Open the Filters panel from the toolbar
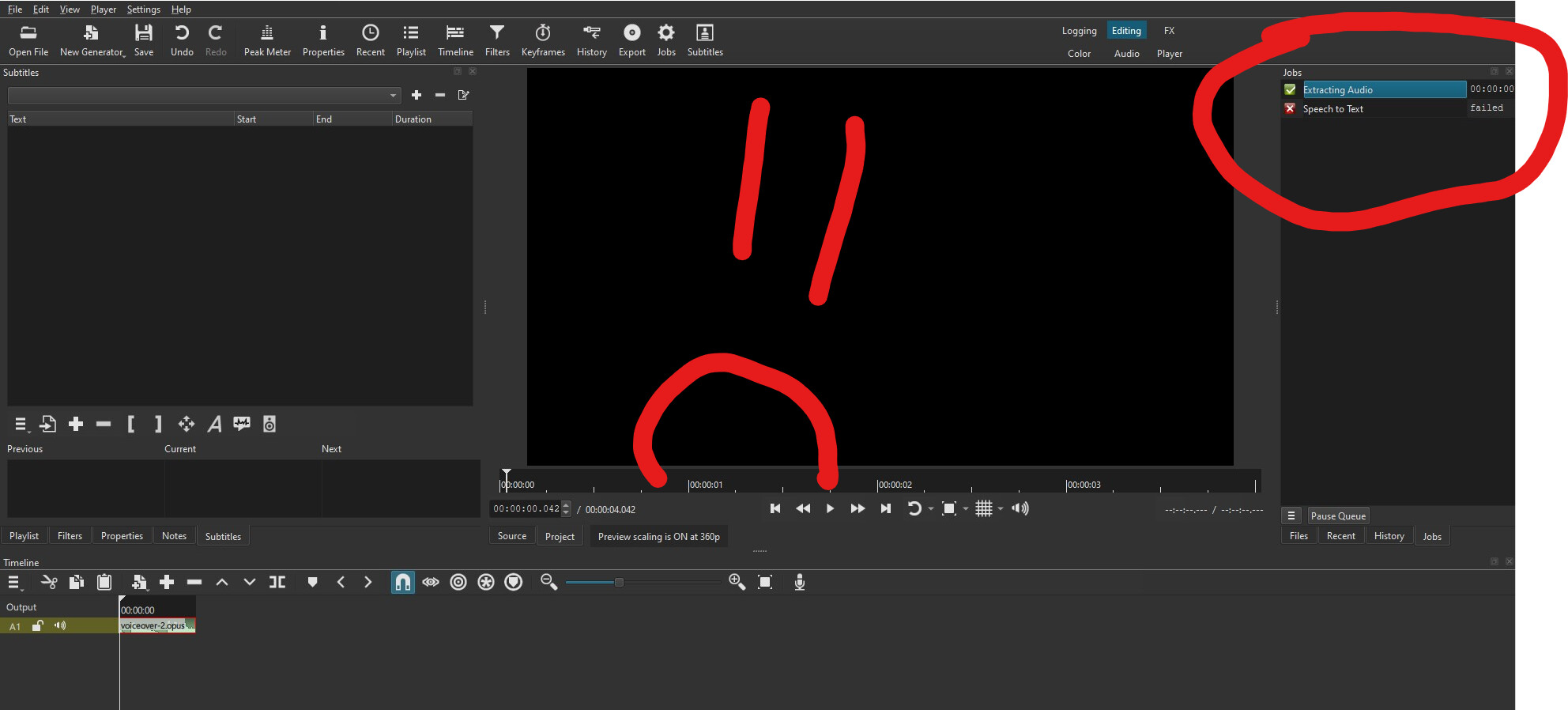 point(496,40)
